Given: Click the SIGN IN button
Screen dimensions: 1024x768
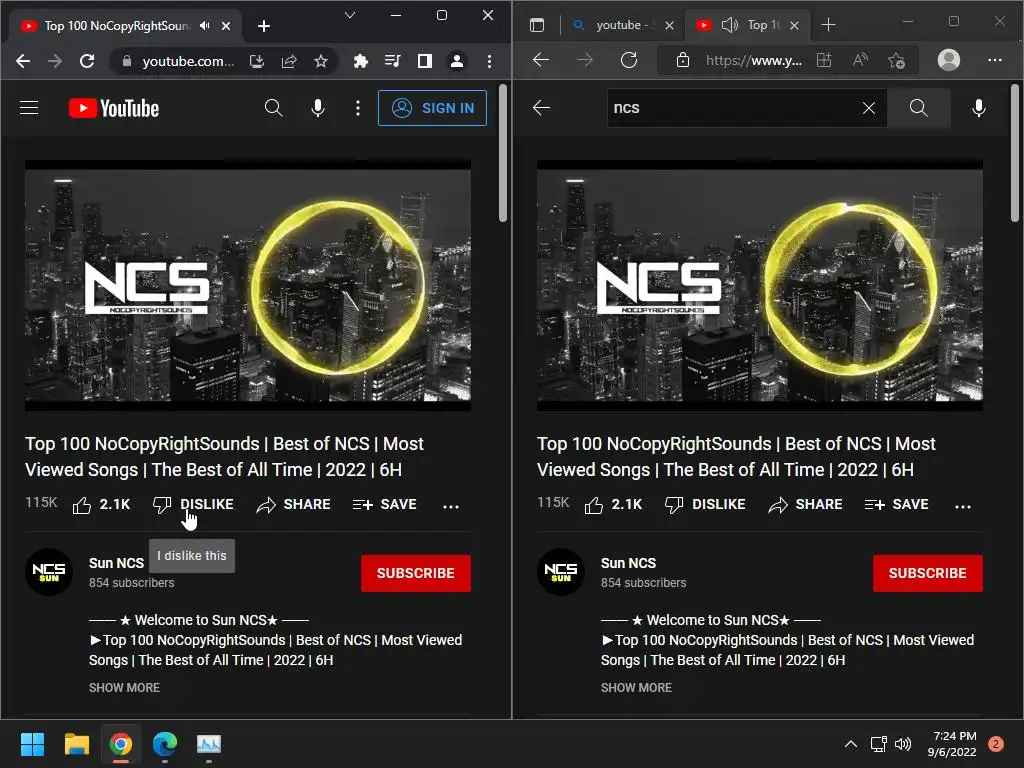Looking at the screenshot, I should 432,108.
